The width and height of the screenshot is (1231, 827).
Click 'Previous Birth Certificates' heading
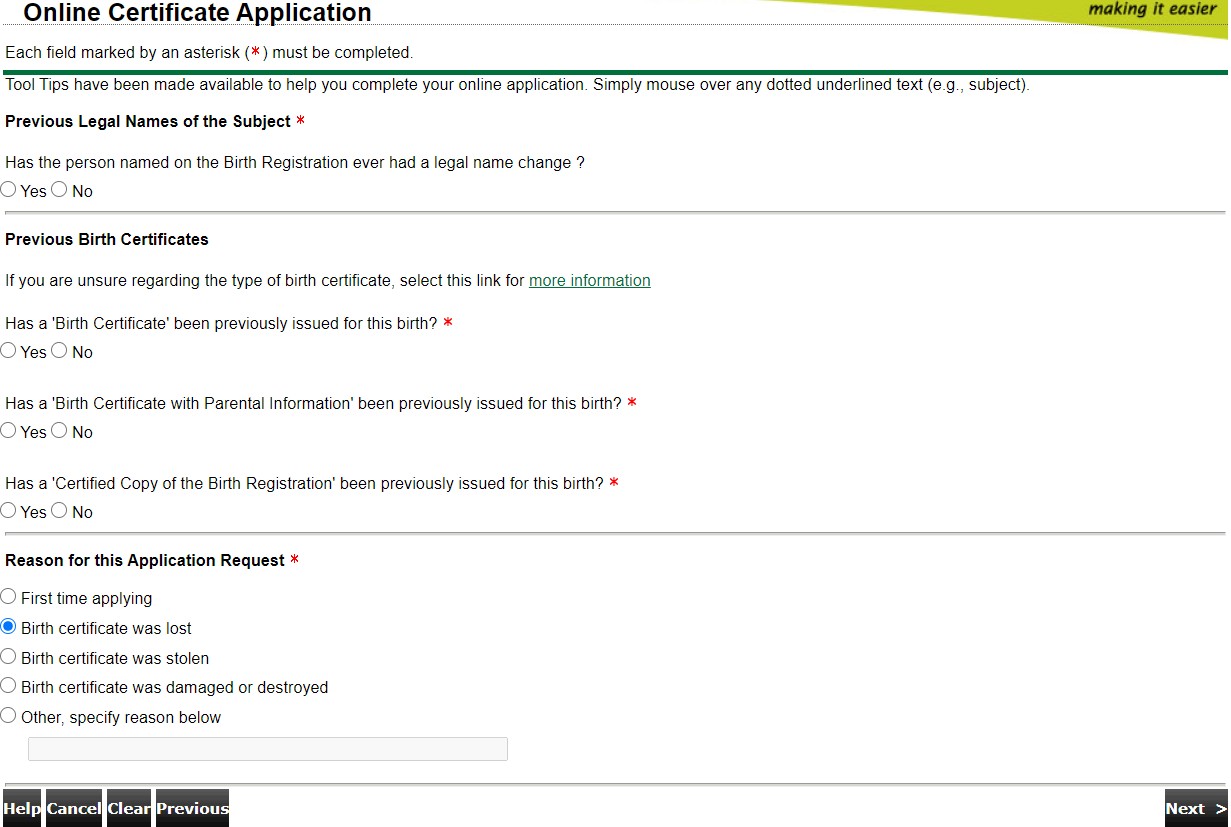point(107,240)
